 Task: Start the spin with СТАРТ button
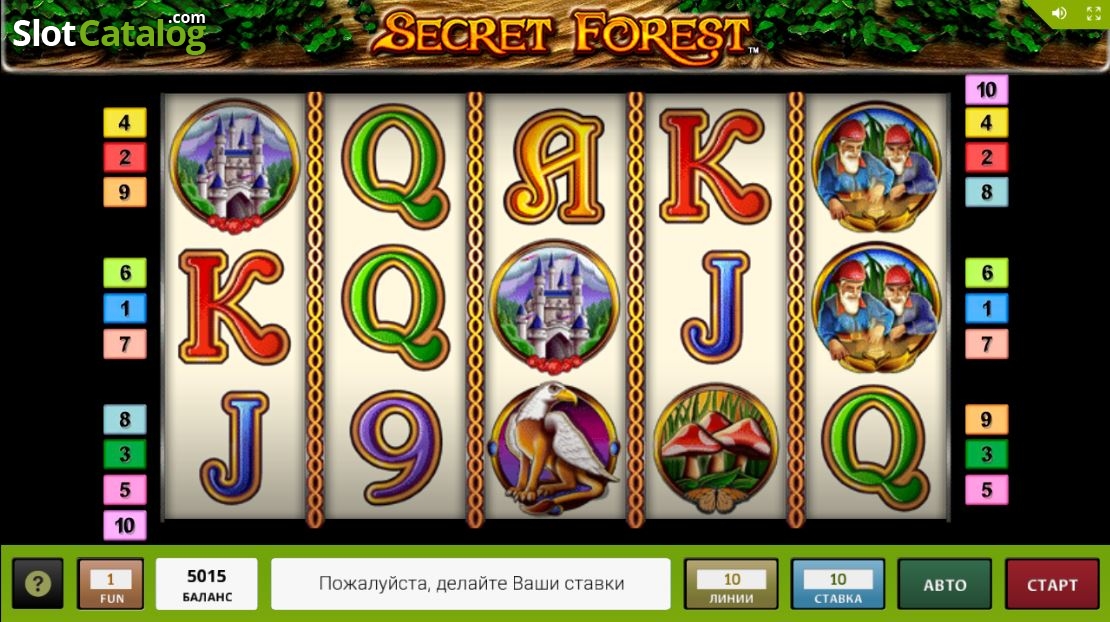1052,584
